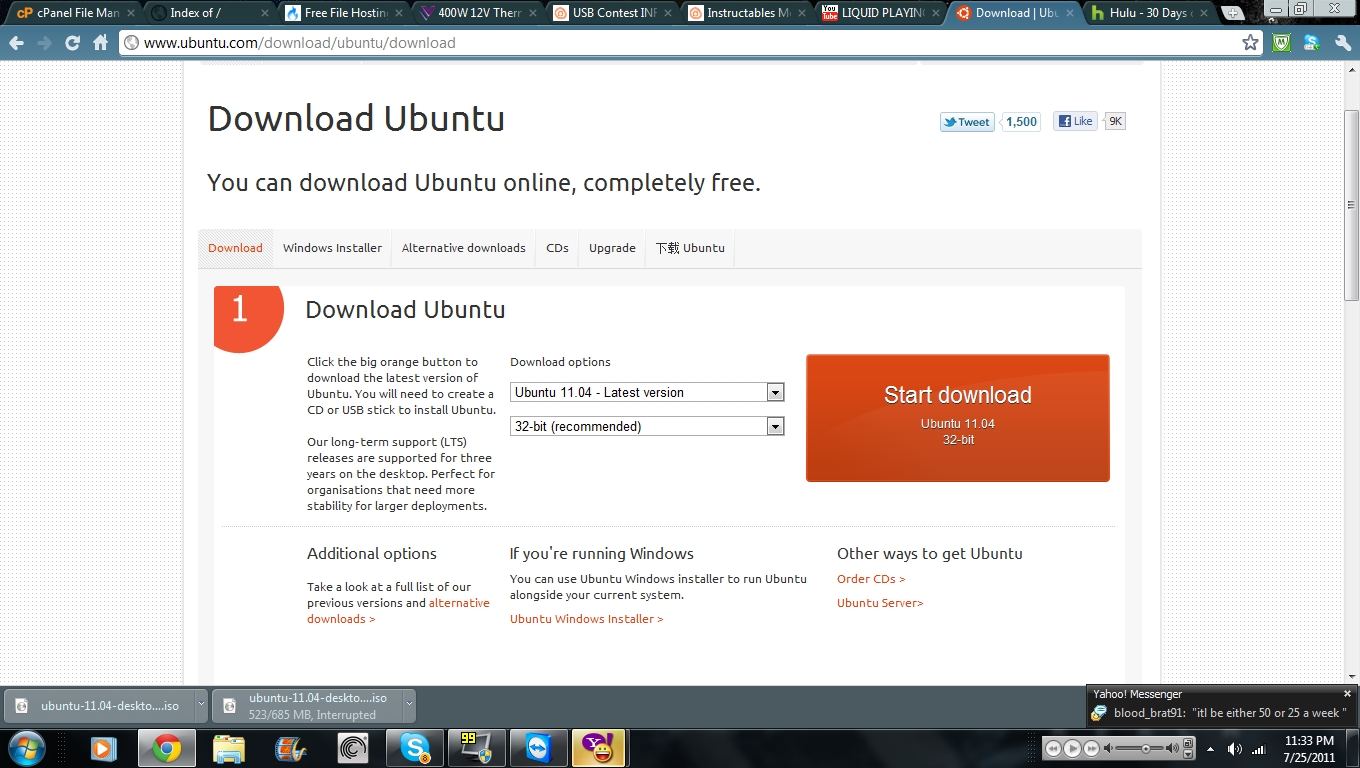Open the spiral logo taskbar app
Screen dimensions: 1360x768
[353, 749]
